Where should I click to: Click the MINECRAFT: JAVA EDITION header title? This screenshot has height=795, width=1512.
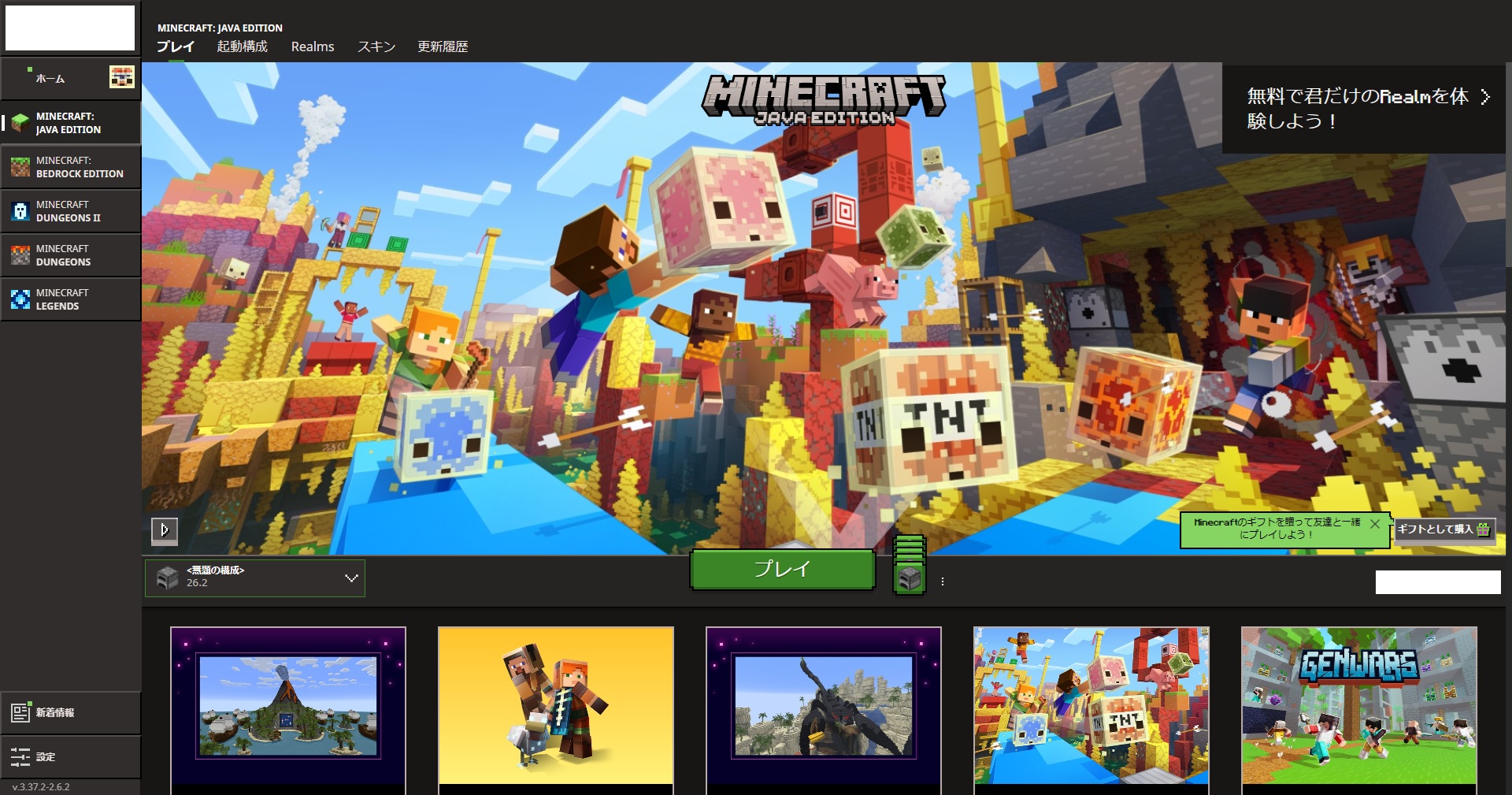[220, 28]
